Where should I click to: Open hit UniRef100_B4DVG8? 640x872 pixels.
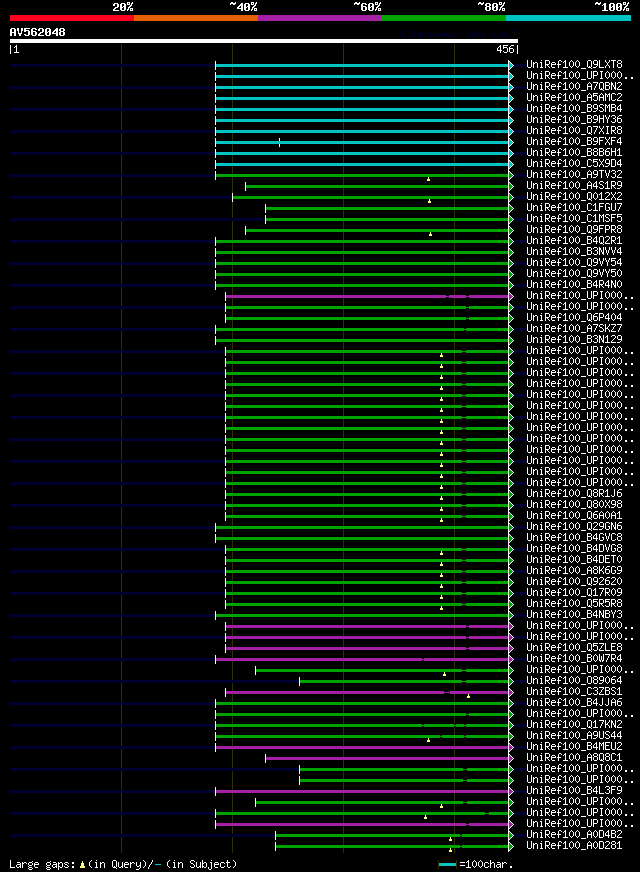pyautogui.click(x=574, y=549)
